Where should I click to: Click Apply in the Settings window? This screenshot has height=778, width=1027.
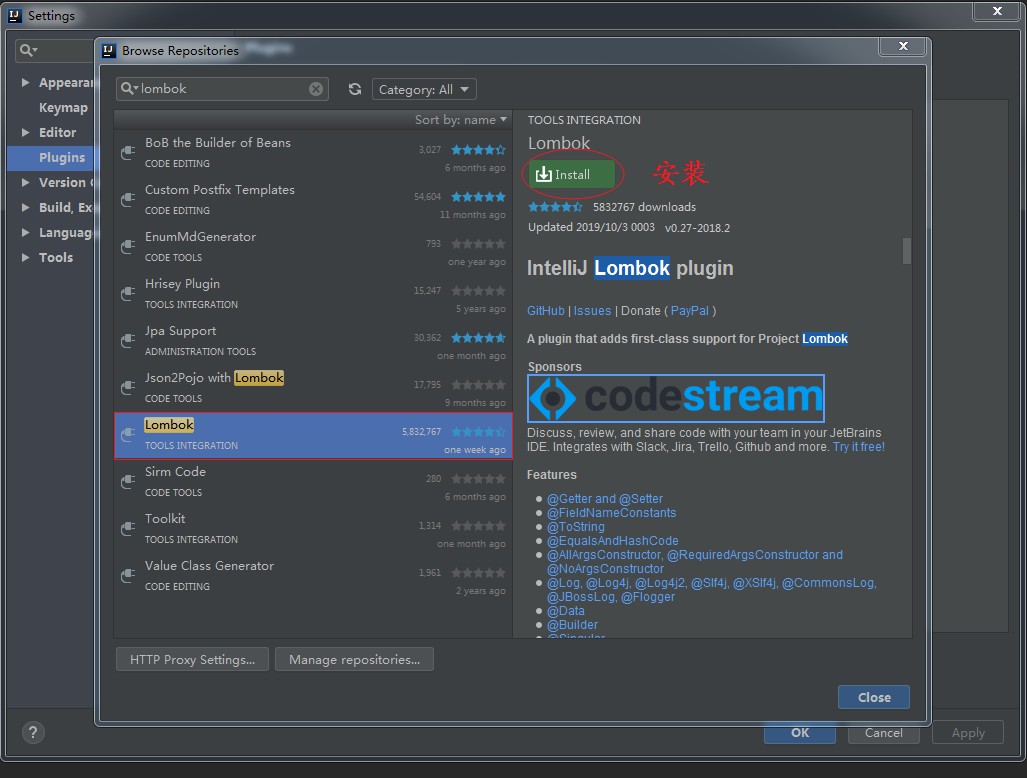pyautogui.click(x=968, y=733)
